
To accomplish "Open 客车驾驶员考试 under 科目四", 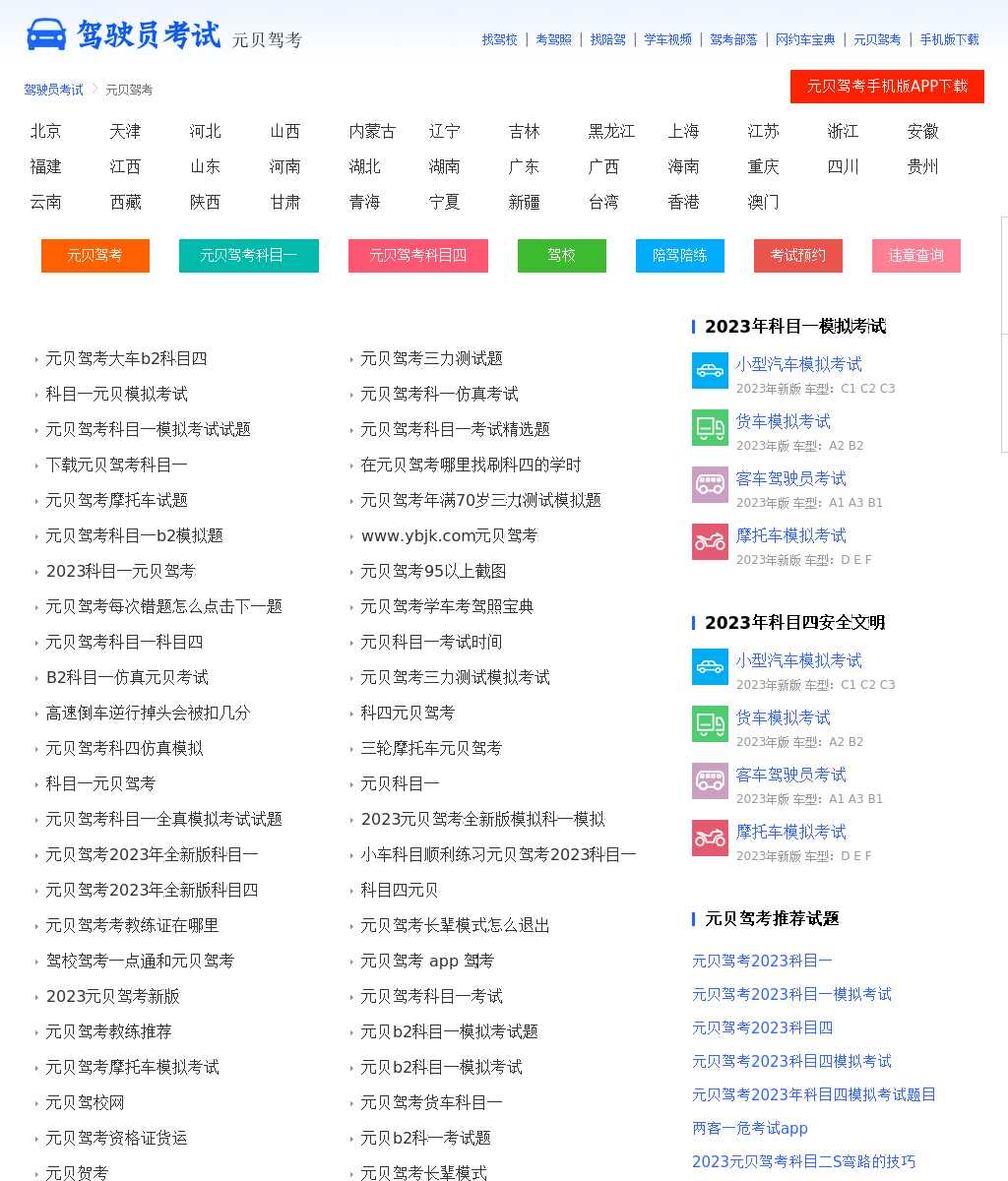I will (x=790, y=775).
